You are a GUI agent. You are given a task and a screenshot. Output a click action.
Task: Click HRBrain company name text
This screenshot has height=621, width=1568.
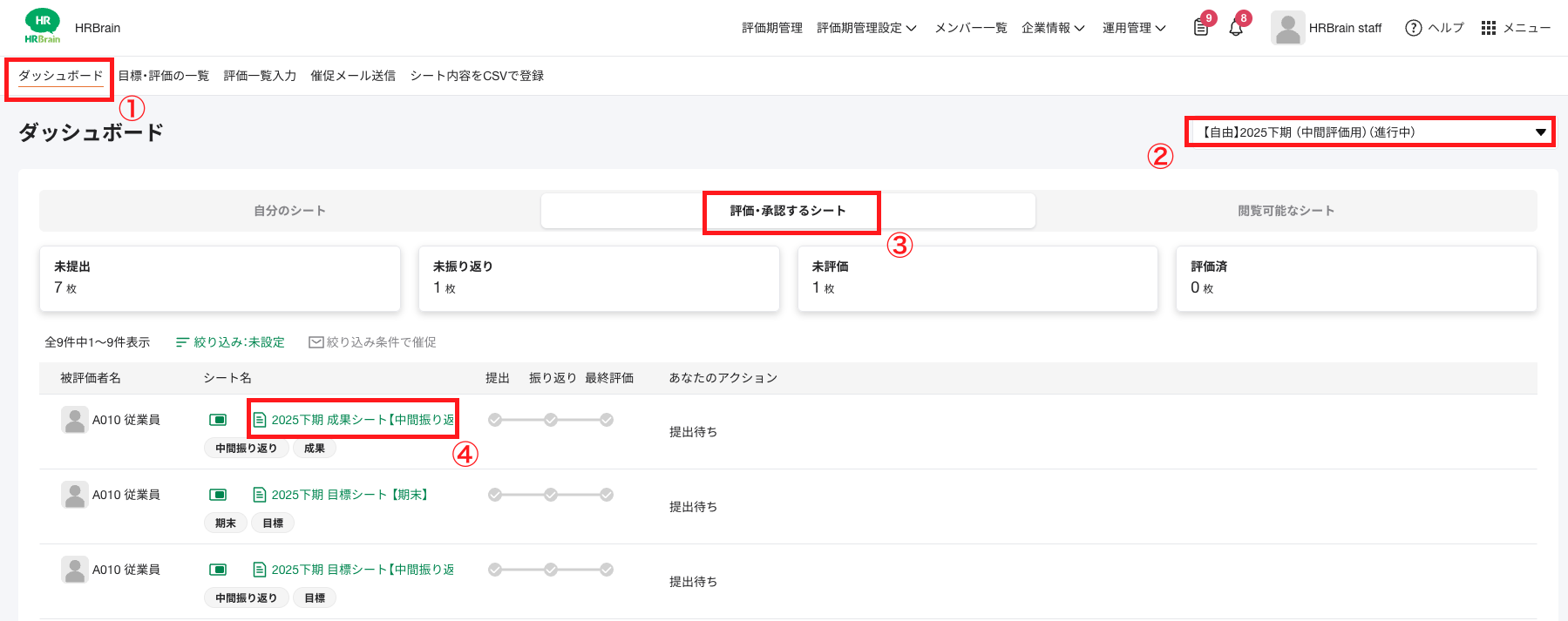point(98,28)
